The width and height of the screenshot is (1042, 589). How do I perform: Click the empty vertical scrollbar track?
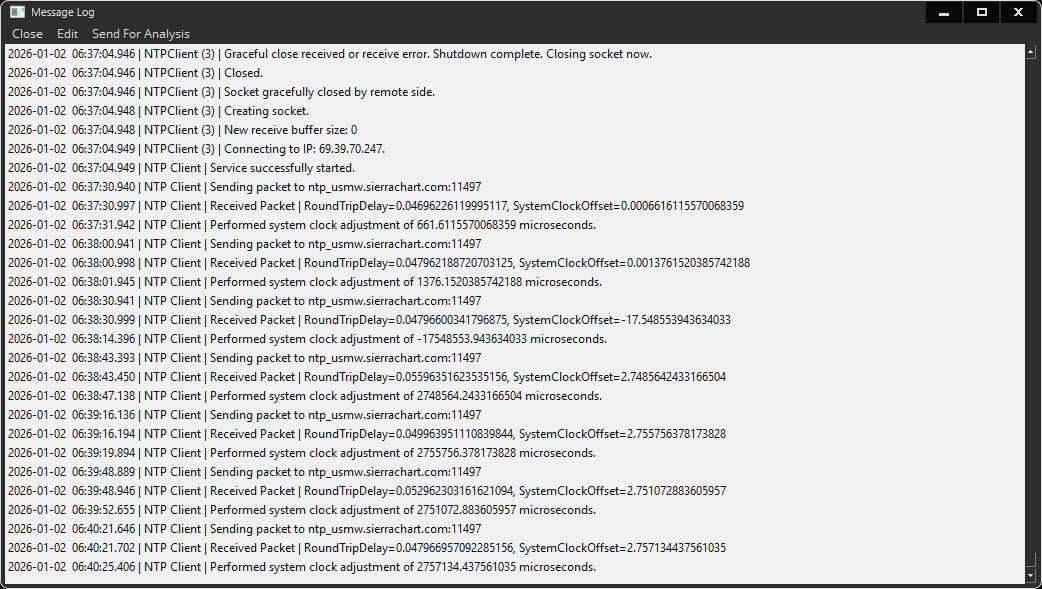point(1031,300)
